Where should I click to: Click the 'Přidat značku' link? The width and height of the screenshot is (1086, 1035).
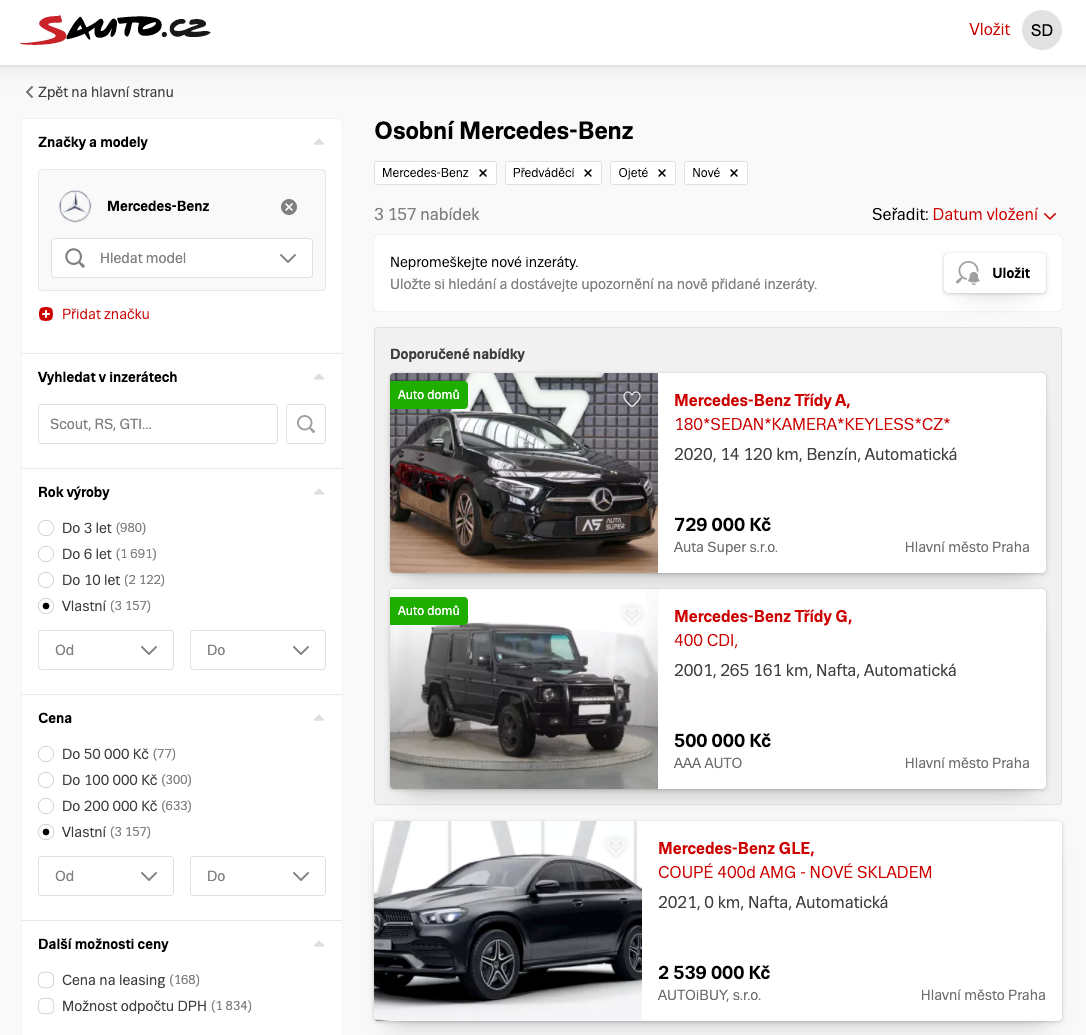105,315
